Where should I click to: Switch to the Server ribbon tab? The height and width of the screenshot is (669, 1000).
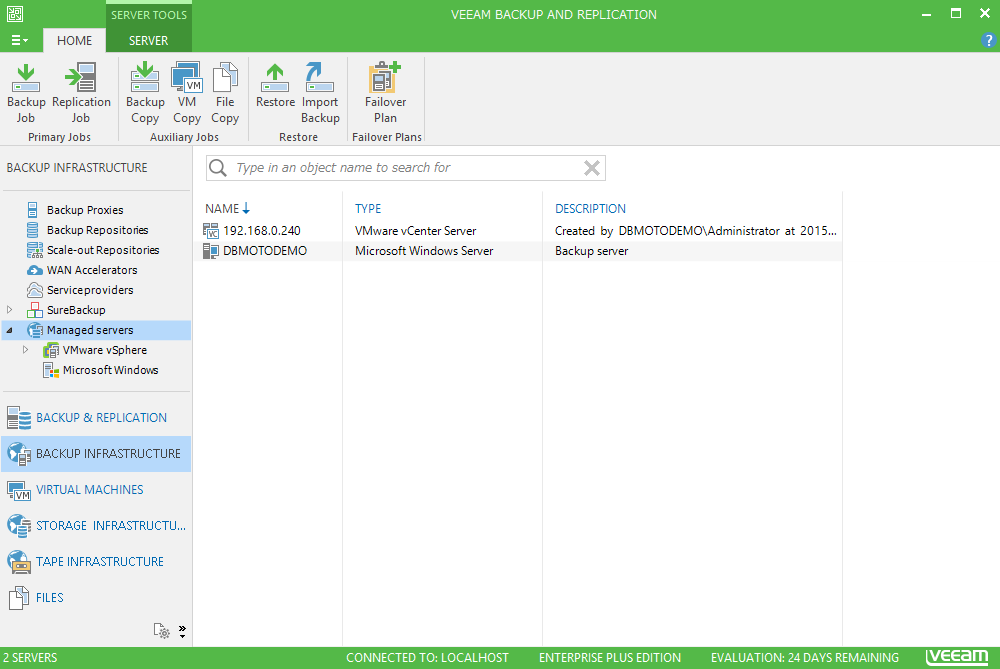[149, 40]
